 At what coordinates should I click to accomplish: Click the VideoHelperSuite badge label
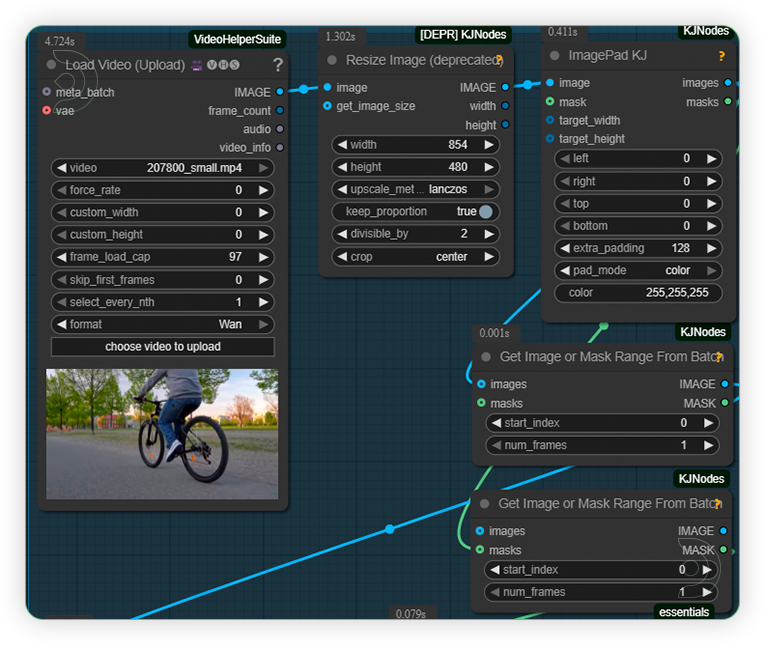(x=237, y=40)
